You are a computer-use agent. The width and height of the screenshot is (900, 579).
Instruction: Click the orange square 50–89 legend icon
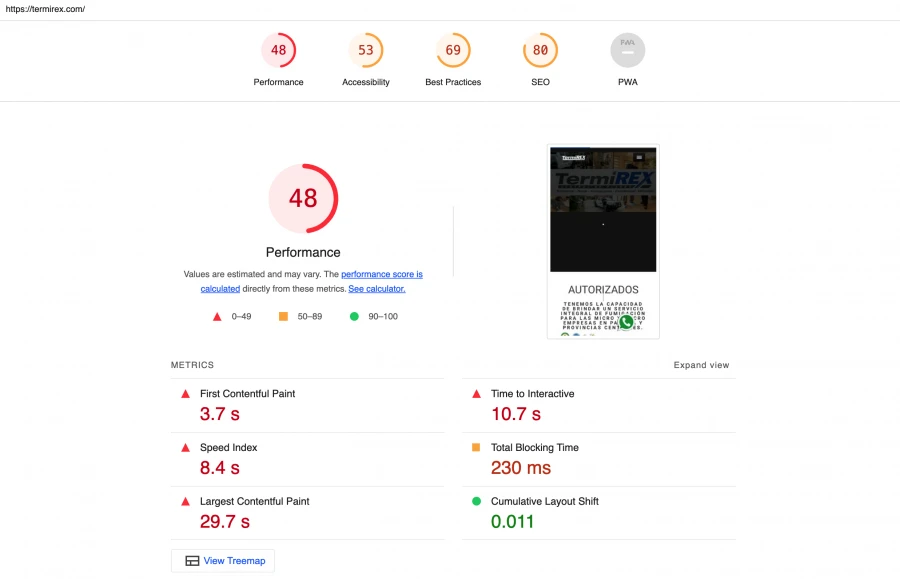point(283,316)
